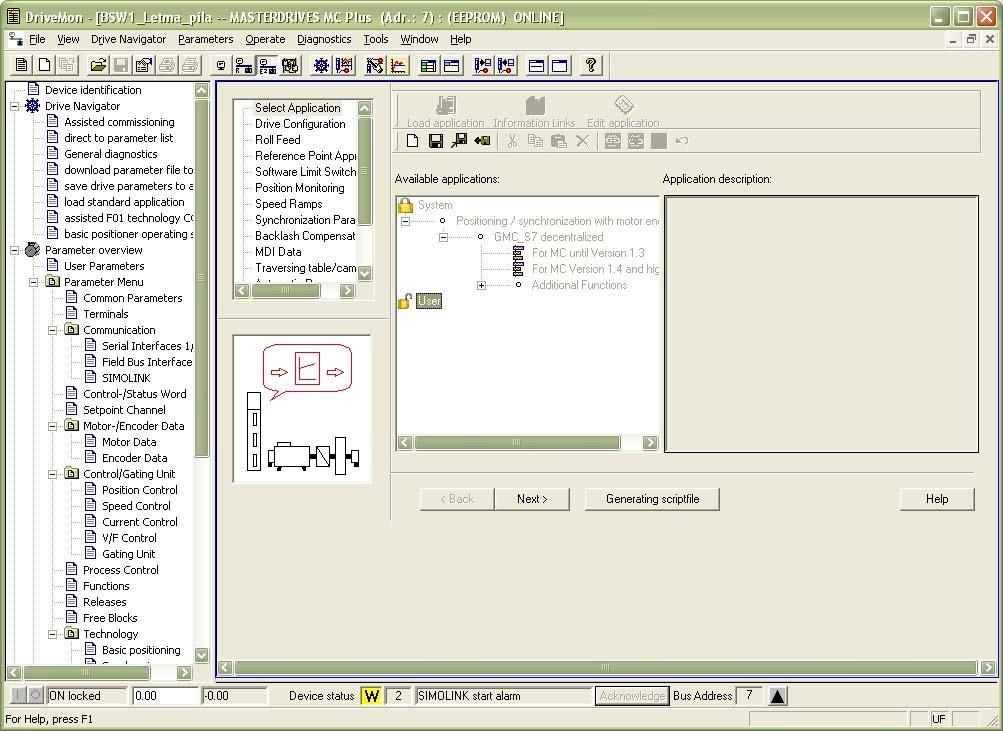Screen dimensions: 1003x731
Task: Click the padlock icon next to System
Action: click(405, 205)
